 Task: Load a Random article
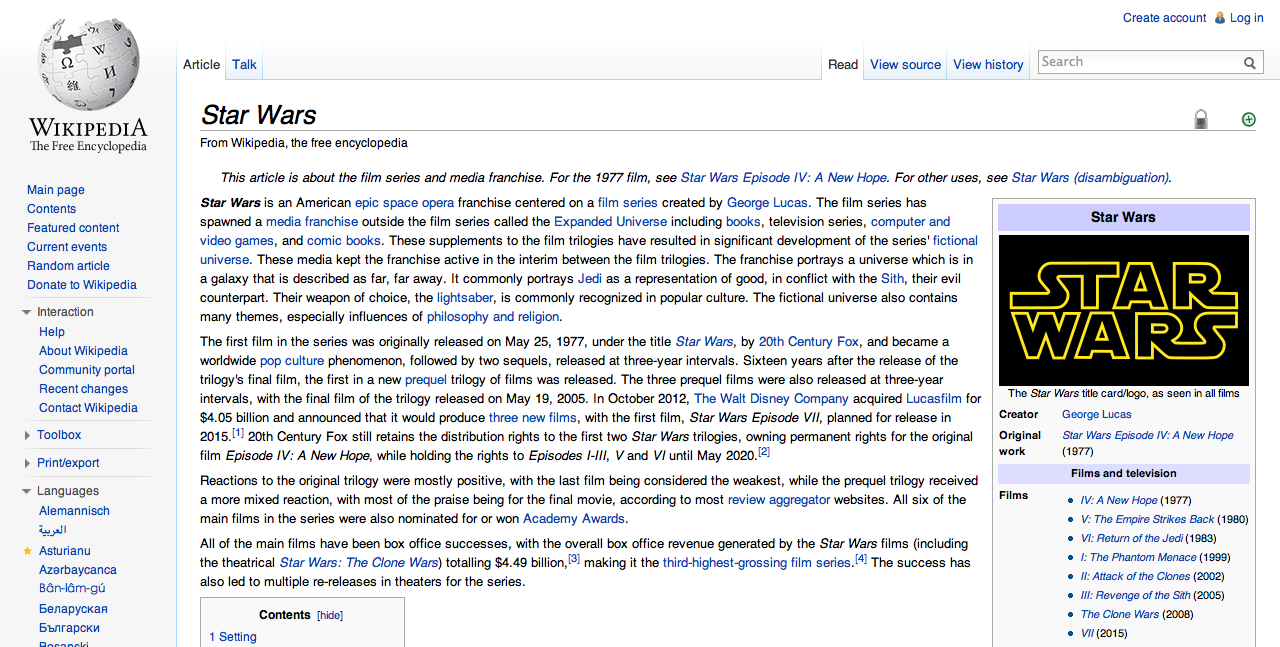pos(68,266)
